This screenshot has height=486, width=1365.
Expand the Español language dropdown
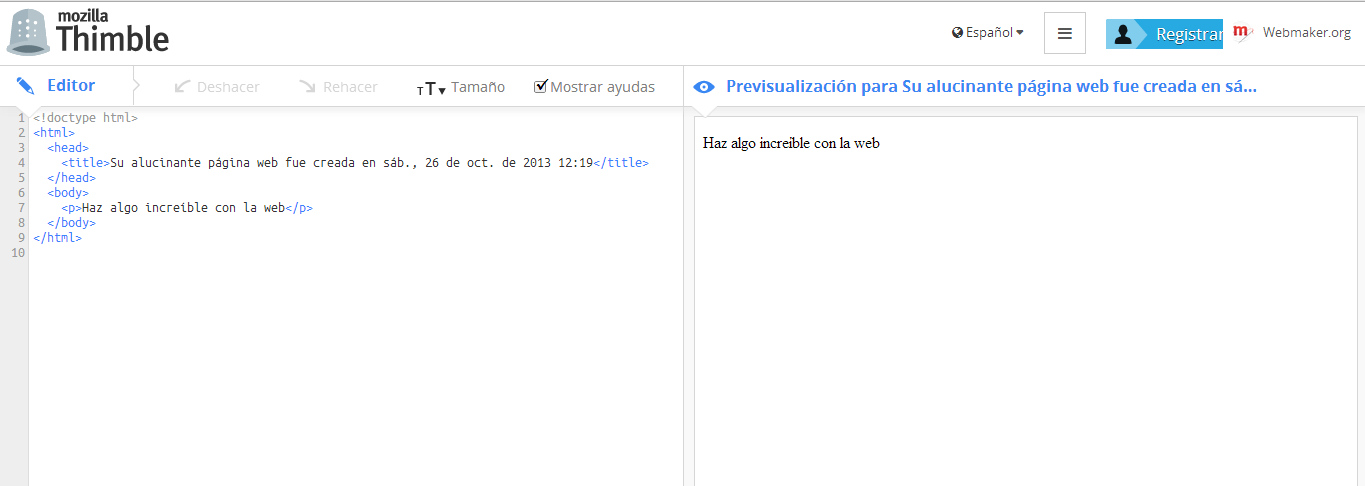click(989, 33)
